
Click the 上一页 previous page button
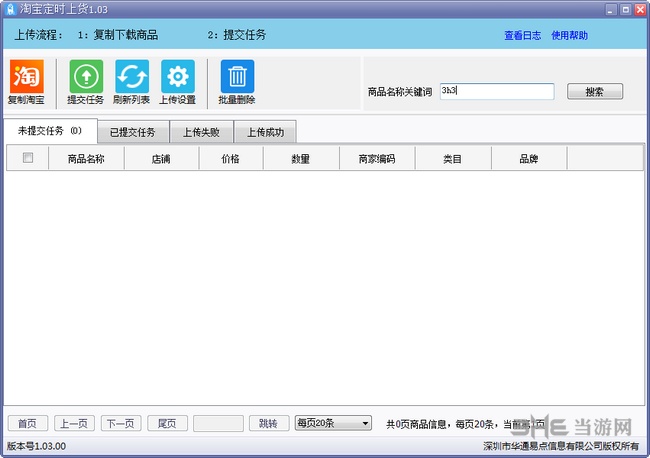click(74, 423)
